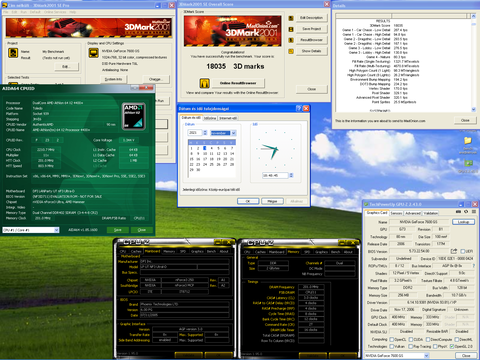This screenshot has width=480, height=360.
Task: Click the year spinner in the date dialog
Action: 205,133
